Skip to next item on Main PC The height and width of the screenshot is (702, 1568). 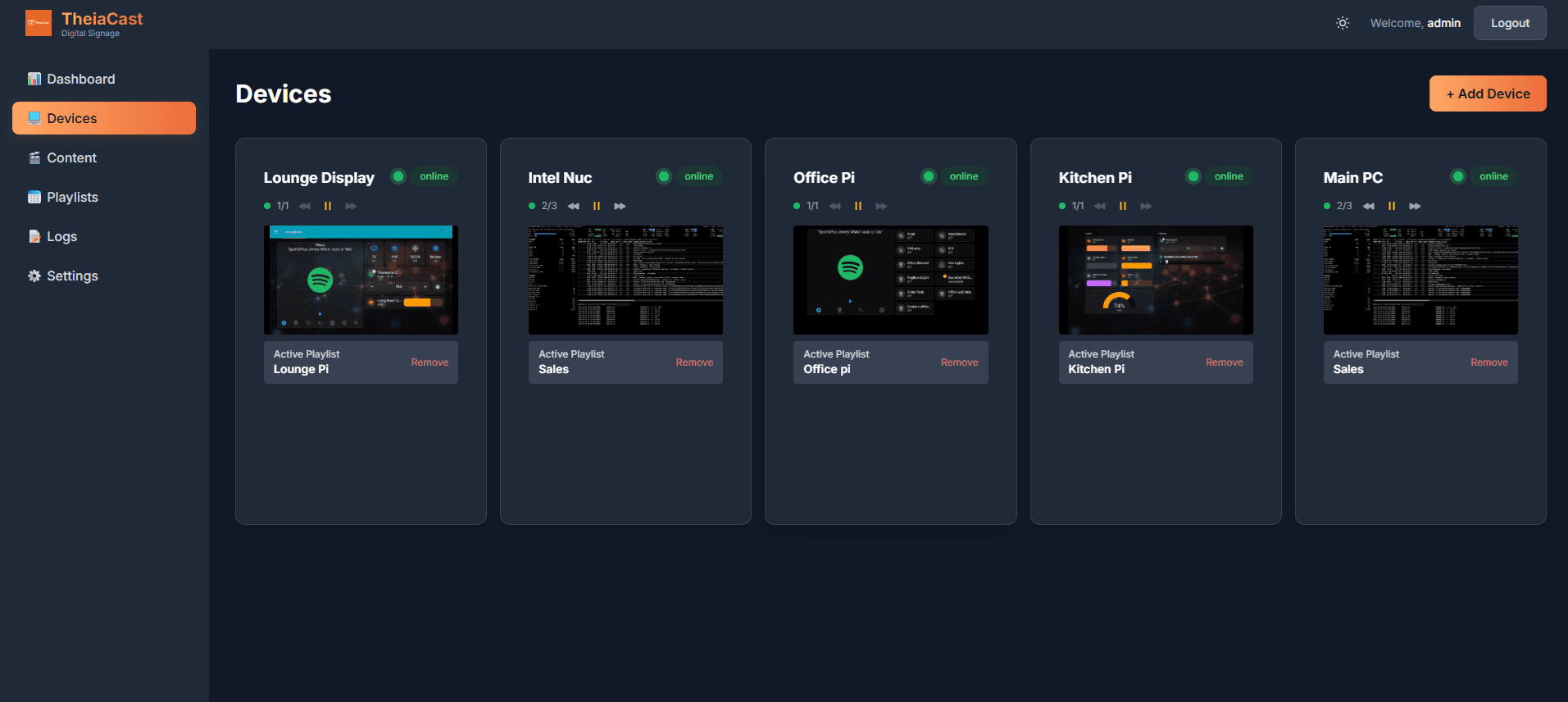(1415, 206)
